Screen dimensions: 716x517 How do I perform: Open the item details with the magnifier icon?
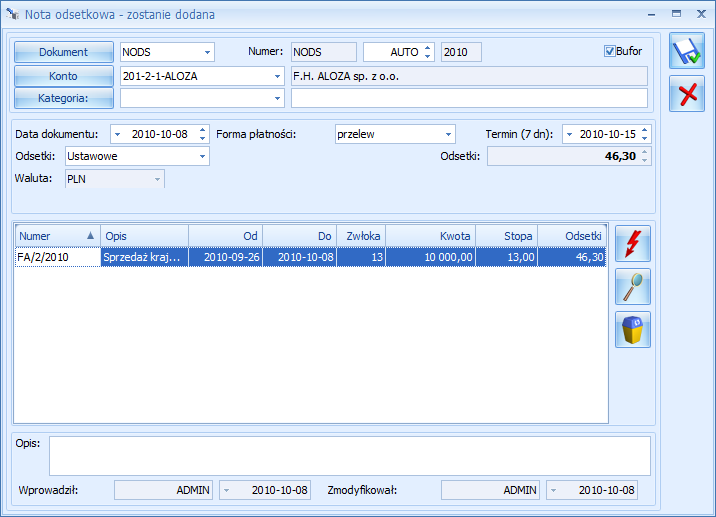pos(633,287)
